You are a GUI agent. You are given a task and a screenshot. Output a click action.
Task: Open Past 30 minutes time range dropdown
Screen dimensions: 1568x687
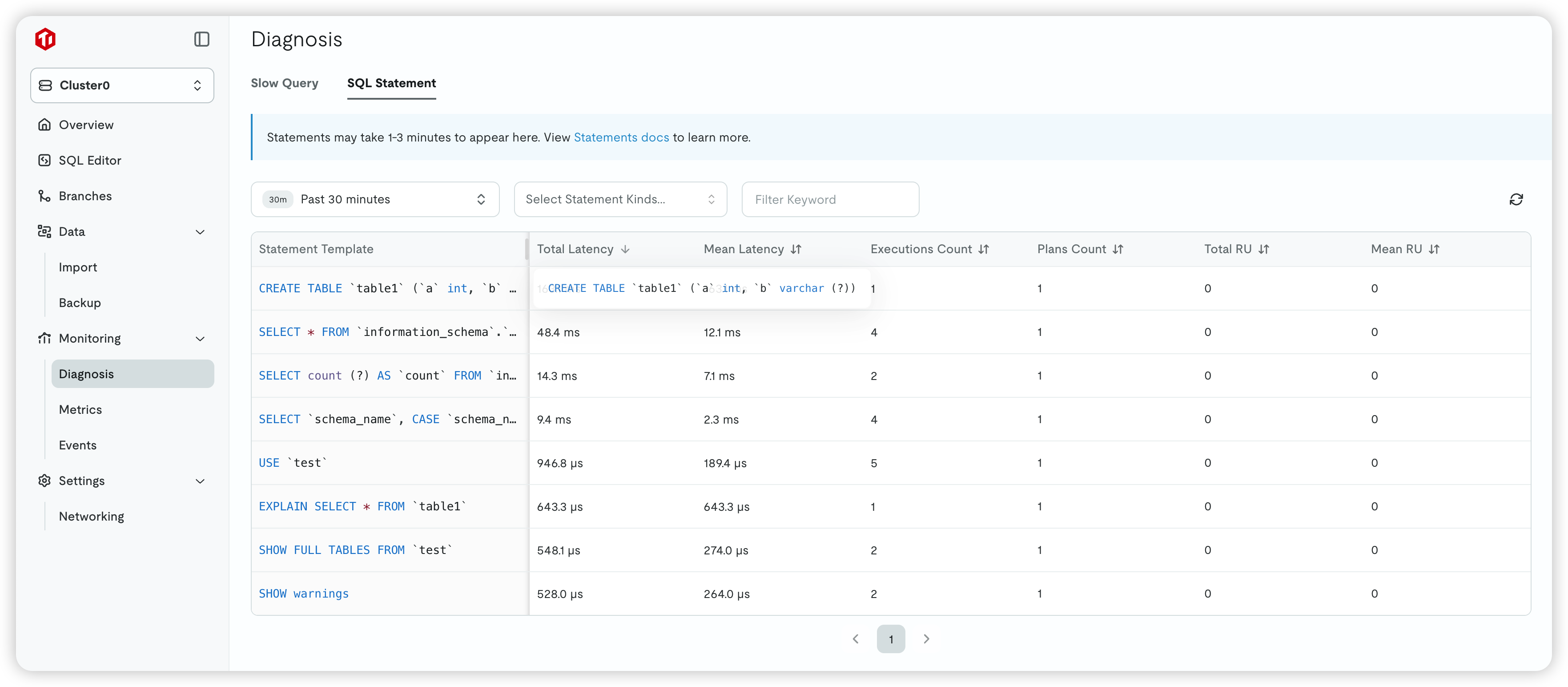tap(375, 199)
